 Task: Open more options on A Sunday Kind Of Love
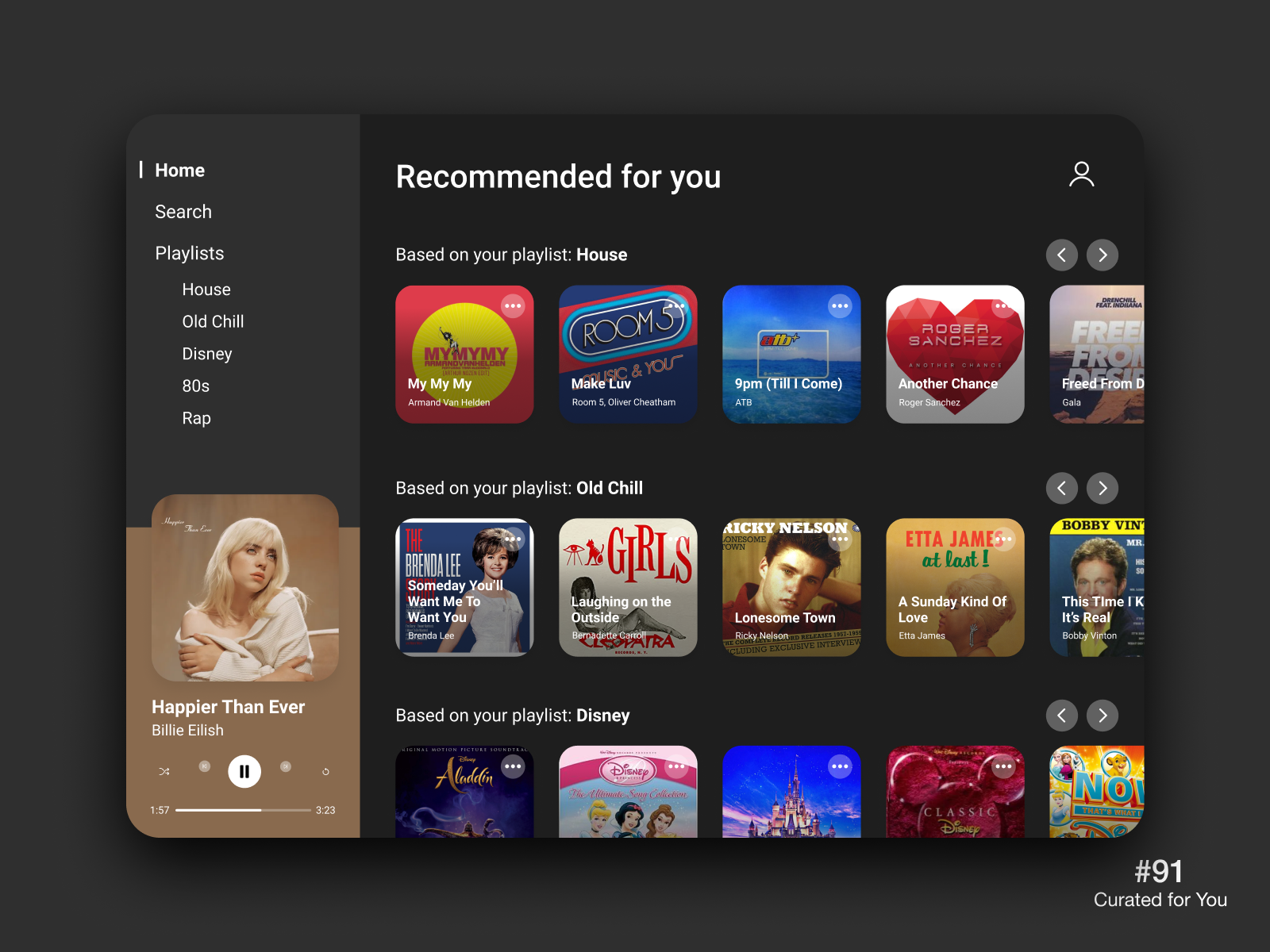pos(1003,539)
